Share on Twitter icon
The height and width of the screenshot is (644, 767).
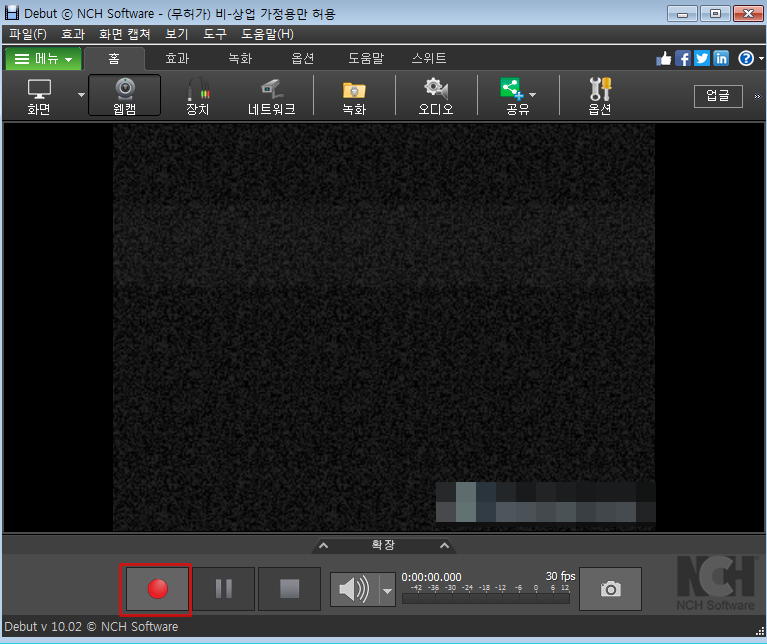point(702,59)
